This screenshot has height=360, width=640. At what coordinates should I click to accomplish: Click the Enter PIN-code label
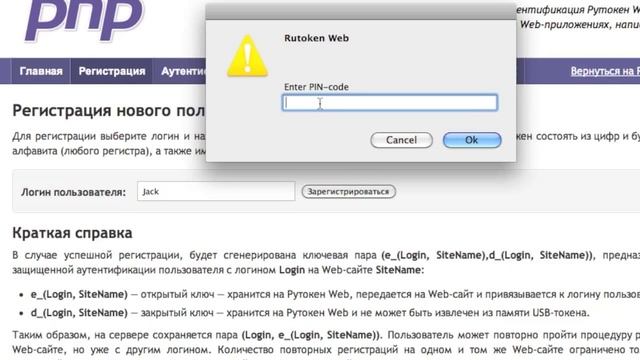[x=316, y=87]
